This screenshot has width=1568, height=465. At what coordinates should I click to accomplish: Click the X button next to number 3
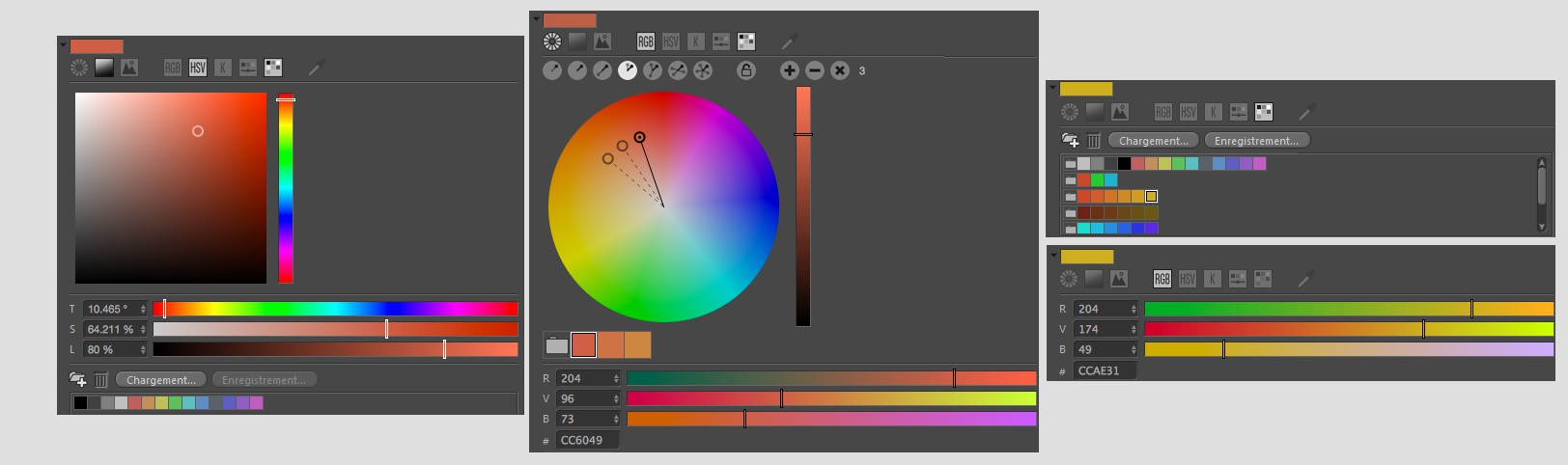pyautogui.click(x=839, y=70)
